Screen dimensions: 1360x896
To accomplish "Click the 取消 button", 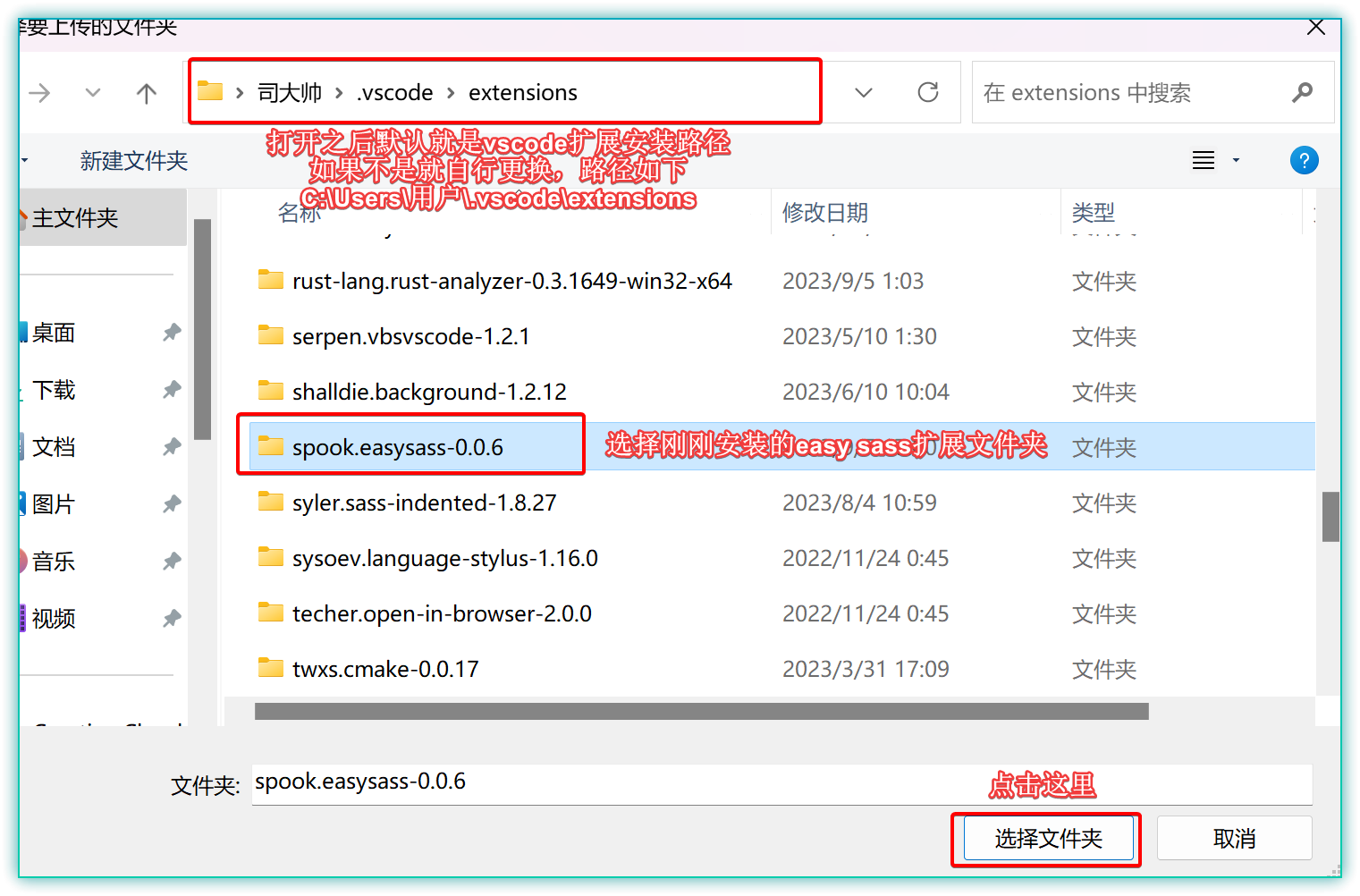I will coord(1235,838).
